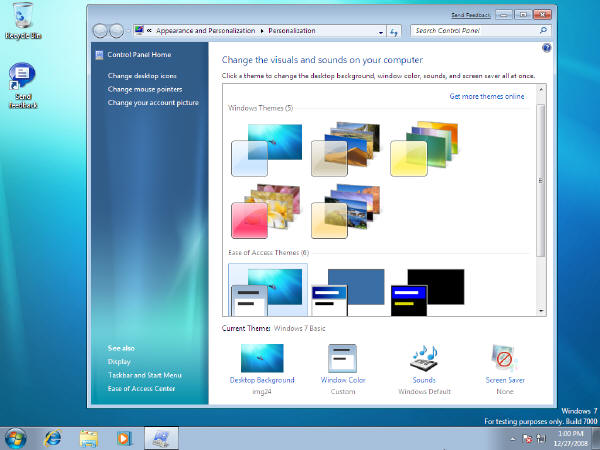Click the theme list scroll down arrow
The image size is (600, 450).
click(541, 311)
